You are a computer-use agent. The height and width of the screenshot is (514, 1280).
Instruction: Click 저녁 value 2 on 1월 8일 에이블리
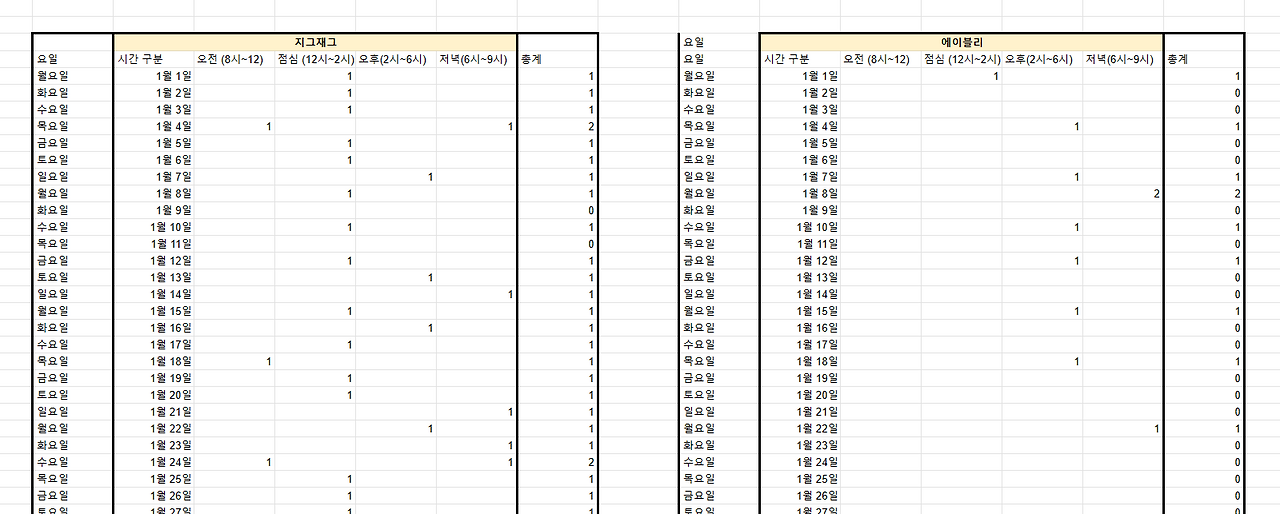(x=1157, y=193)
